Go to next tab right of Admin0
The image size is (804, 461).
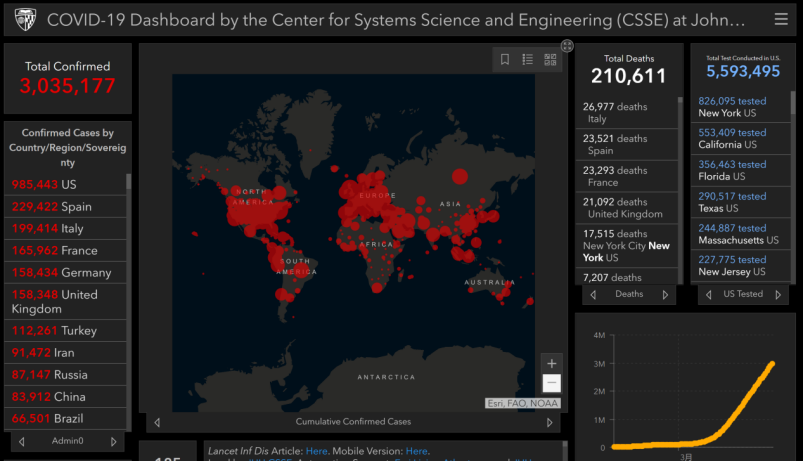(113, 442)
